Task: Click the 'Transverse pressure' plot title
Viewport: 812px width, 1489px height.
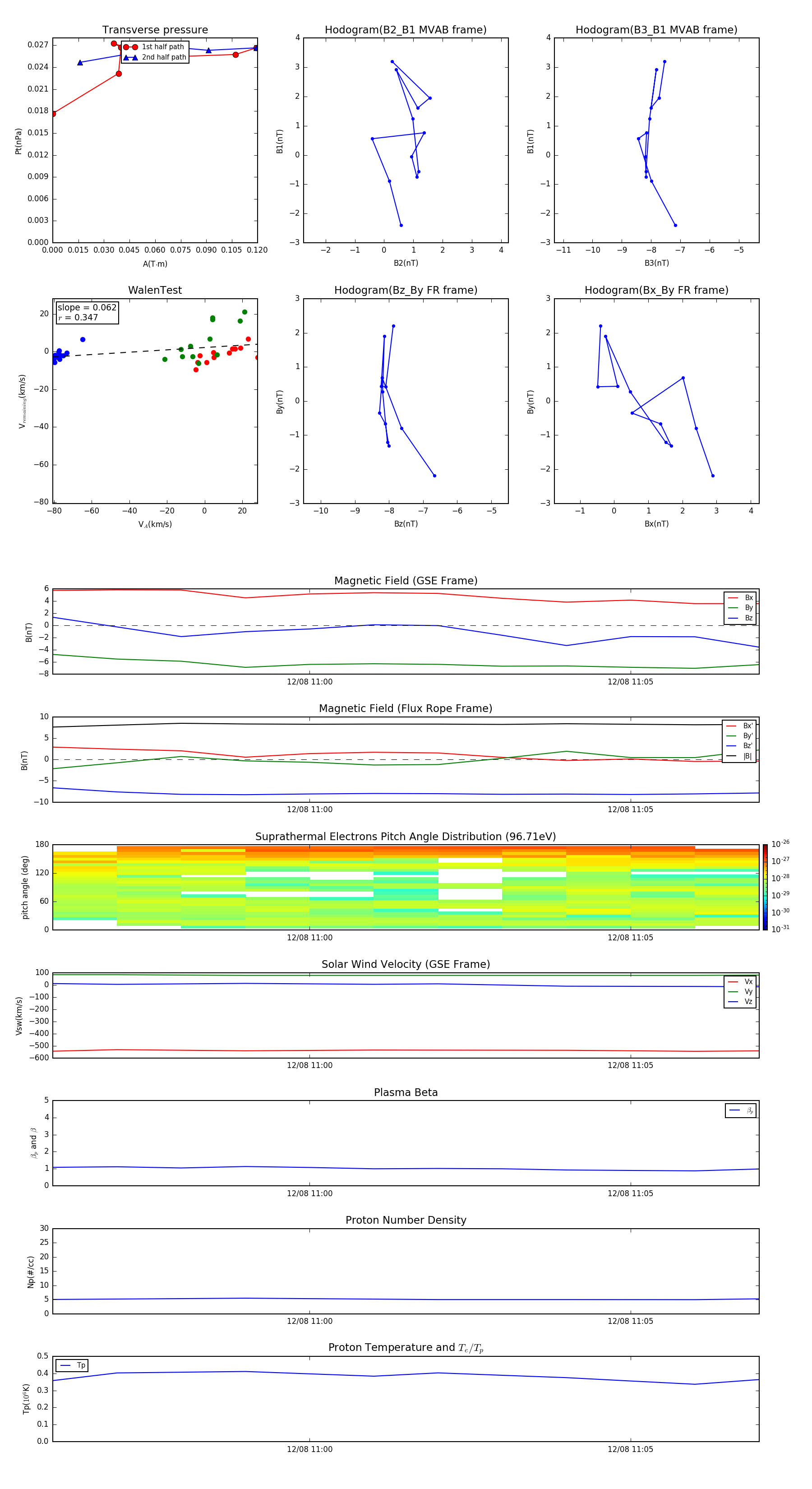Action: click(155, 30)
